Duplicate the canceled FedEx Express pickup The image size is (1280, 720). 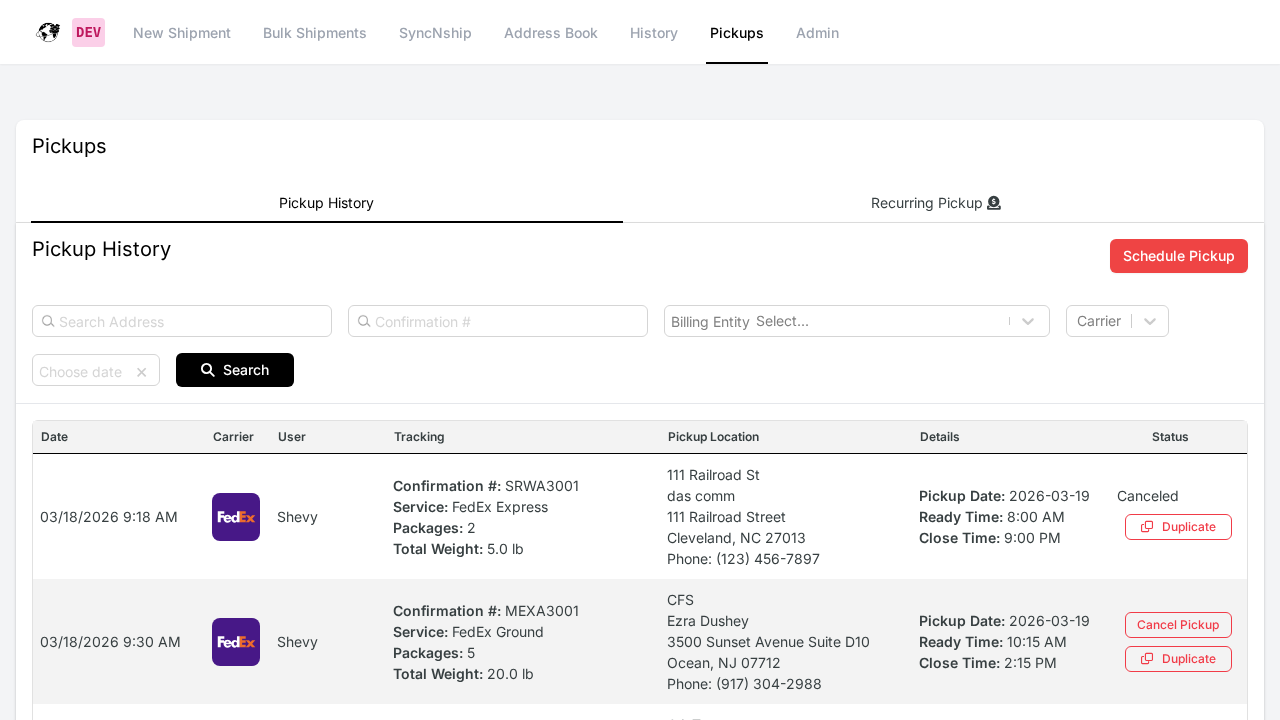(1178, 526)
